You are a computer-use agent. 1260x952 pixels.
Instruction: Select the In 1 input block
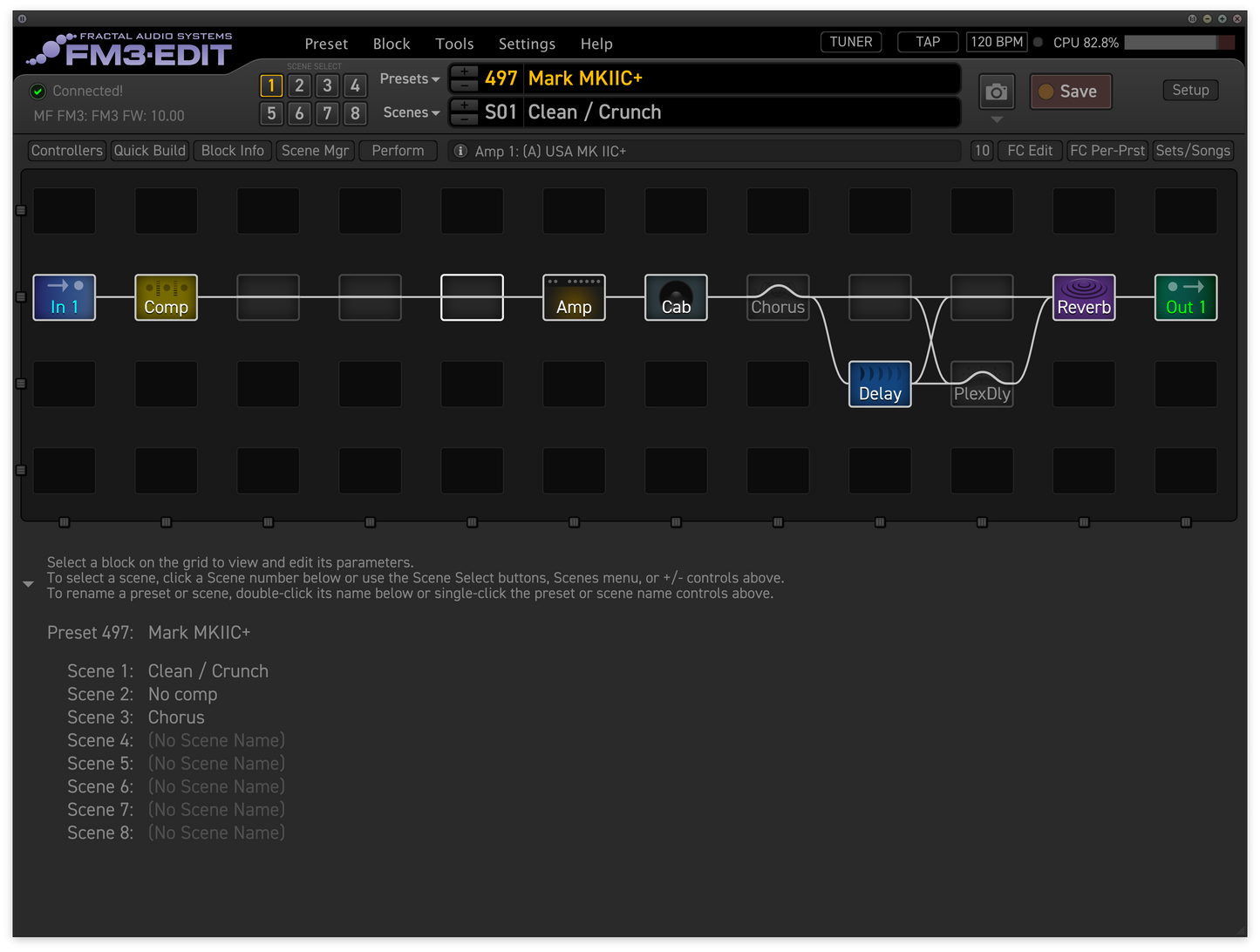[64, 297]
